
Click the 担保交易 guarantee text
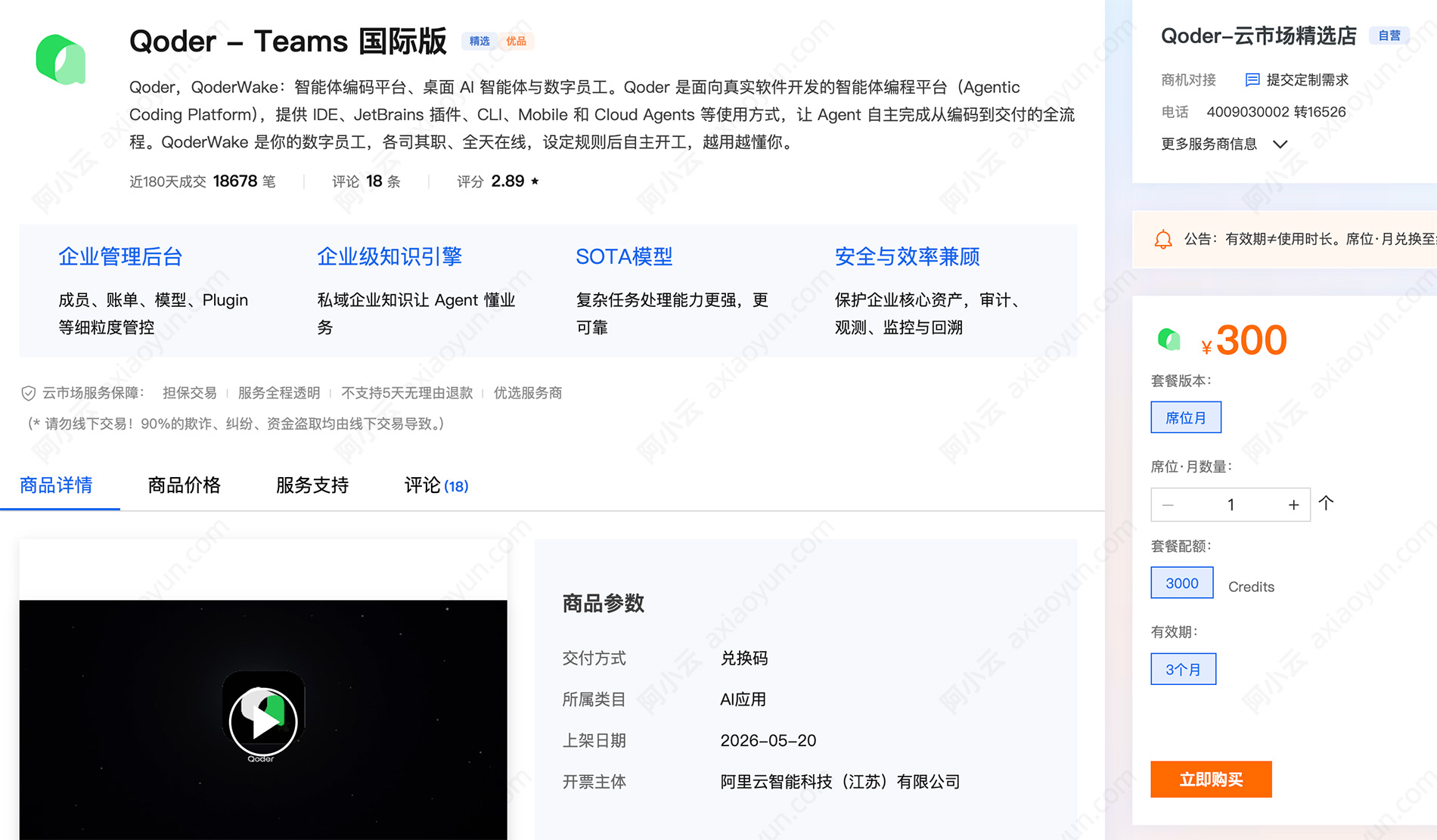click(189, 393)
